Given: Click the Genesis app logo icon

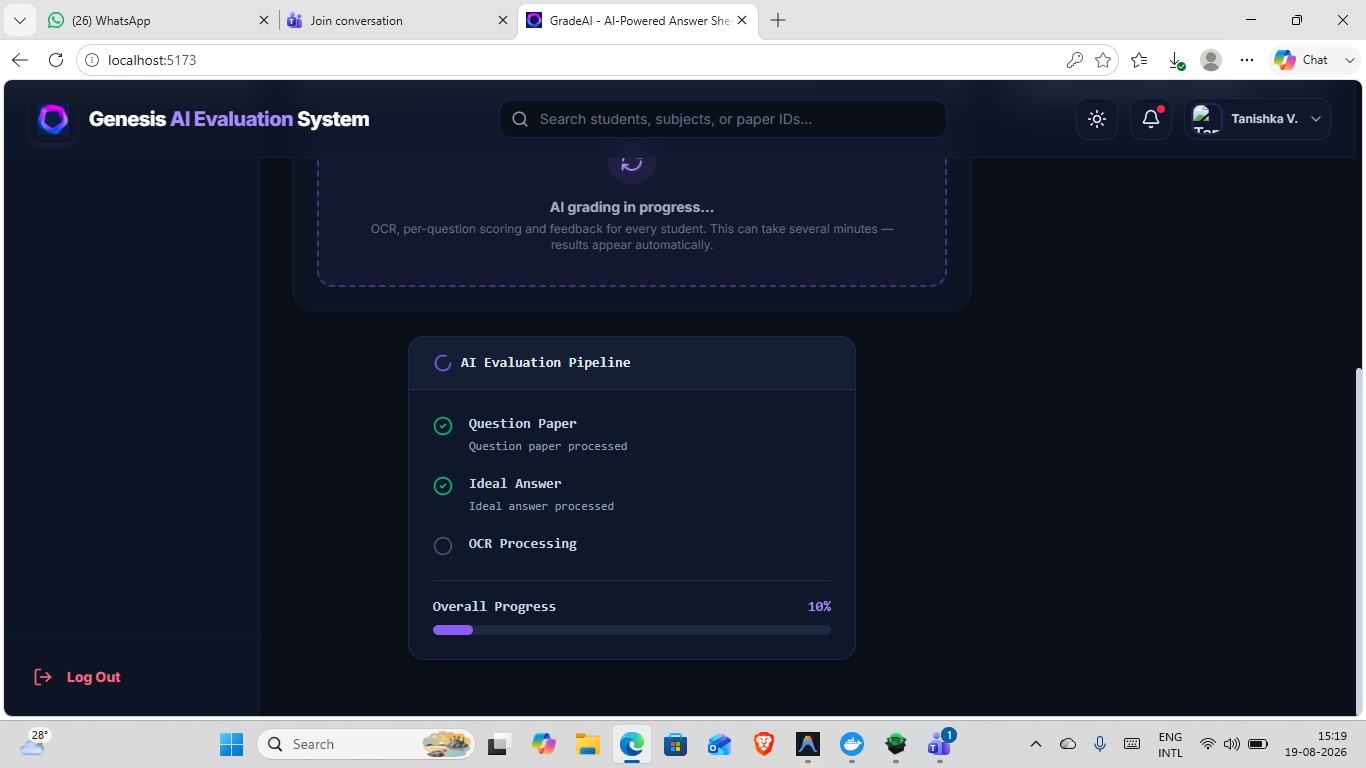Looking at the screenshot, I should (53, 120).
